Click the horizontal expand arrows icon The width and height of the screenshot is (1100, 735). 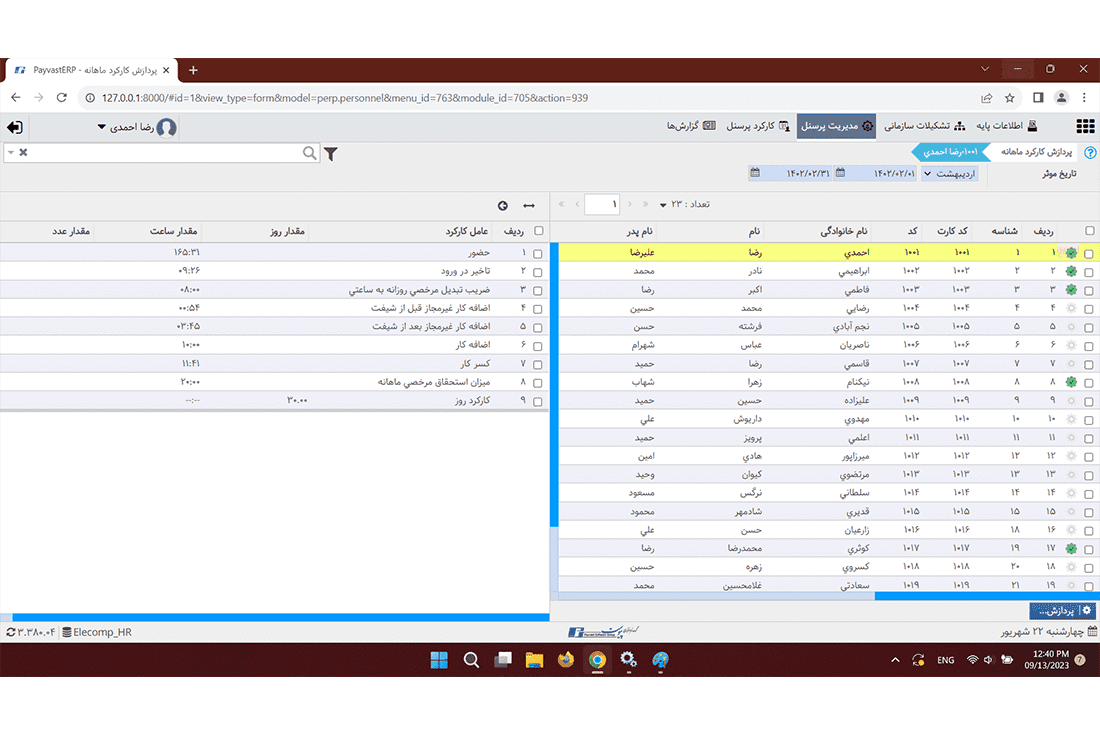(x=529, y=205)
